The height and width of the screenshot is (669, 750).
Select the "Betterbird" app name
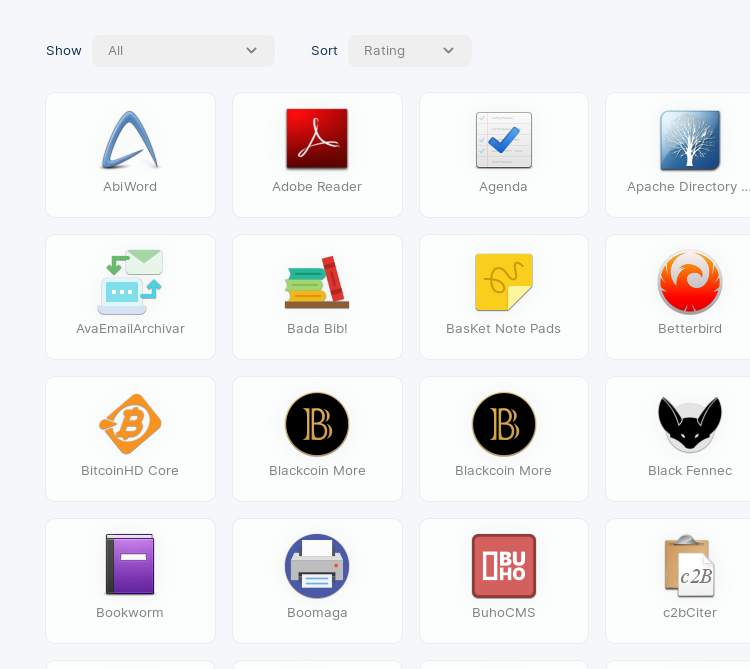[690, 329]
